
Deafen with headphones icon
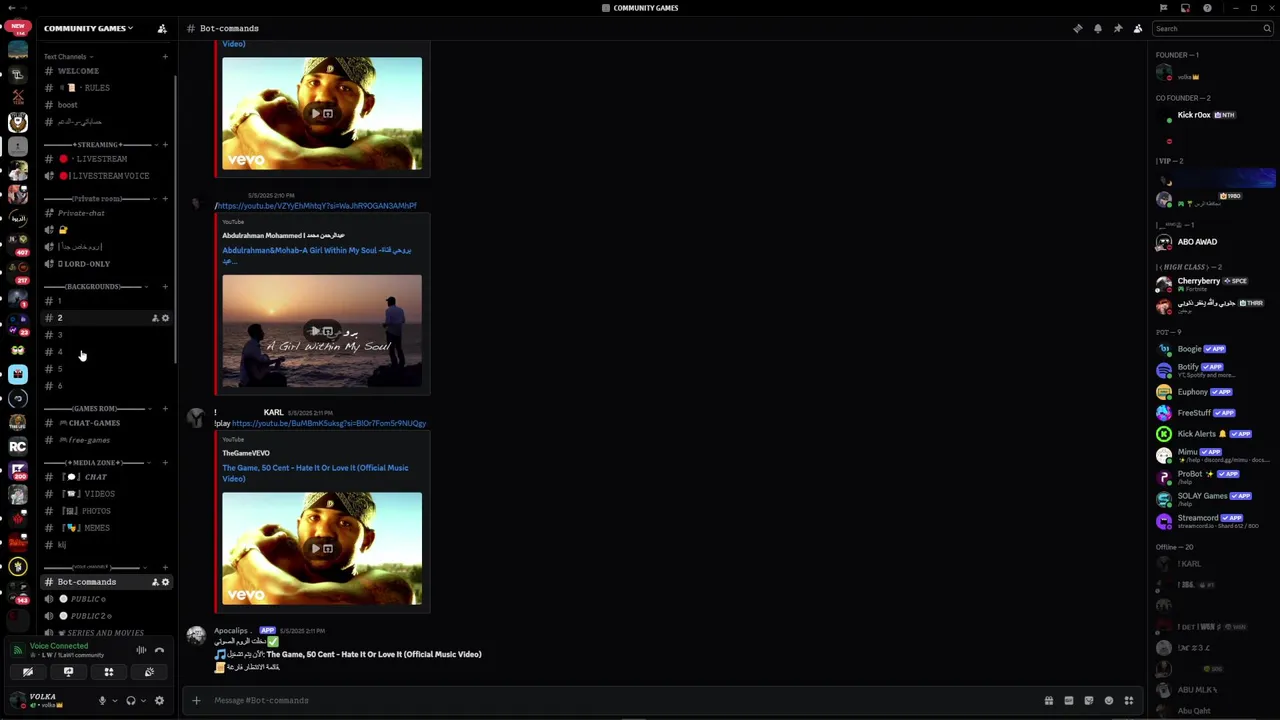[x=130, y=701]
